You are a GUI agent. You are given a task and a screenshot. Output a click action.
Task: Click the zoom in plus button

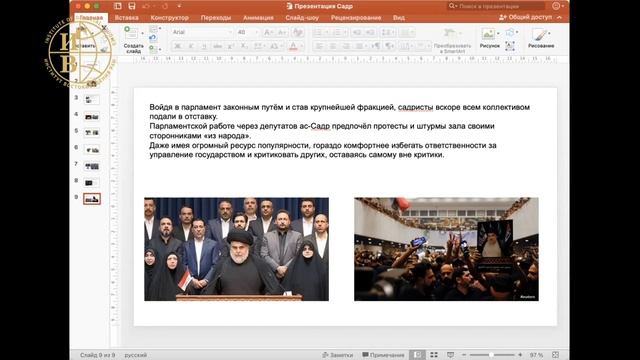[520, 355]
